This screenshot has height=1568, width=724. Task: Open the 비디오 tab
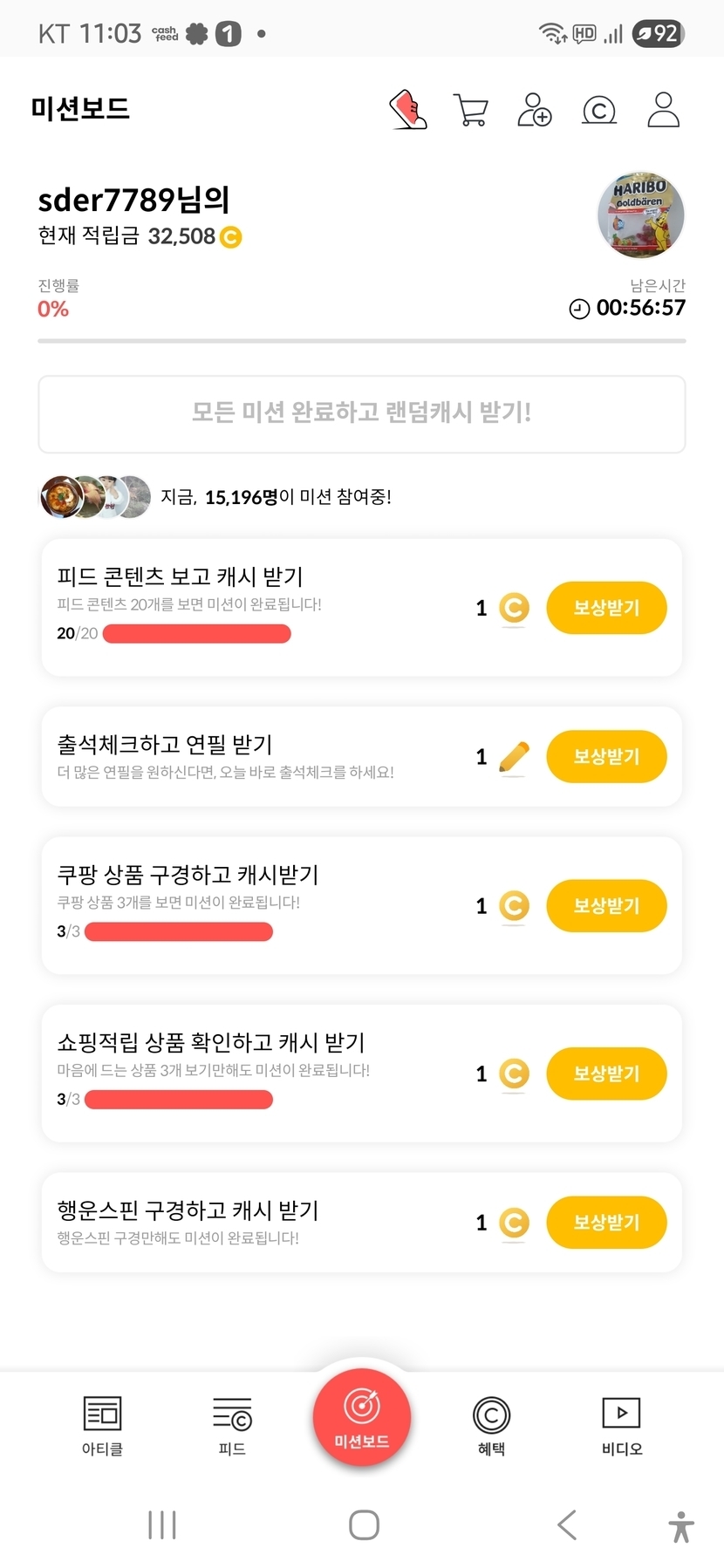[x=621, y=1425]
